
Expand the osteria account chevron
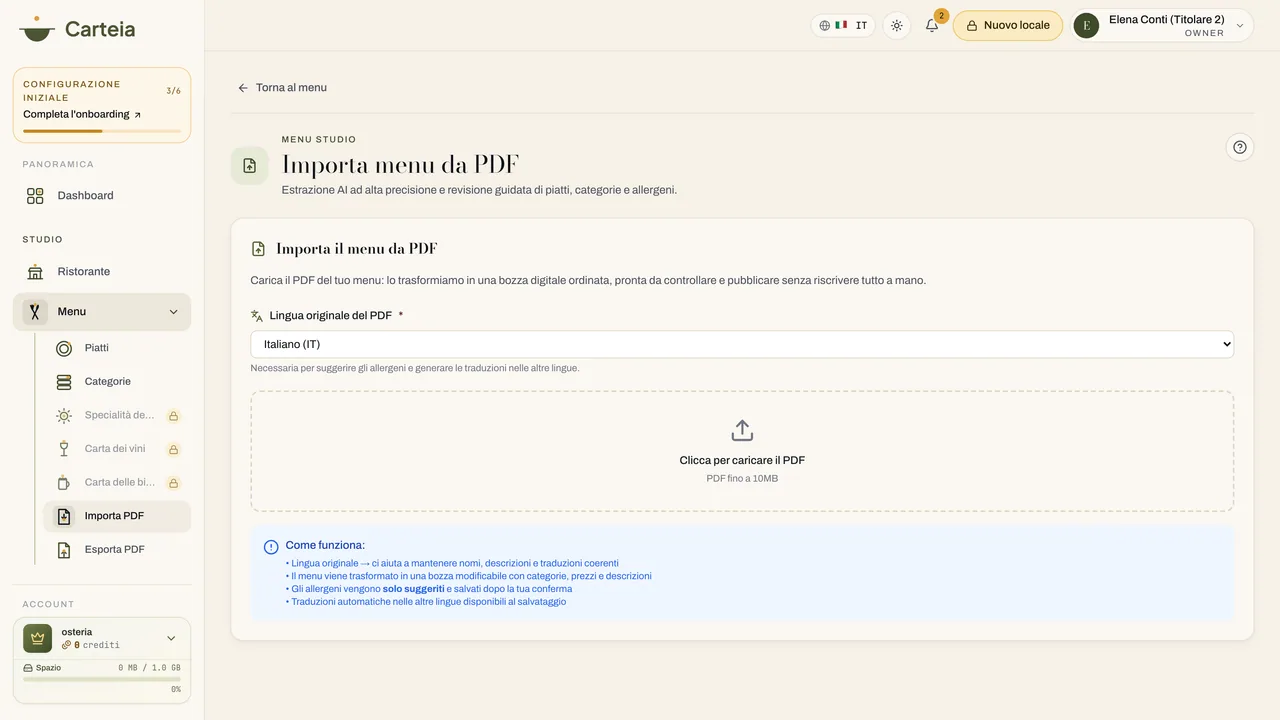click(171, 638)
